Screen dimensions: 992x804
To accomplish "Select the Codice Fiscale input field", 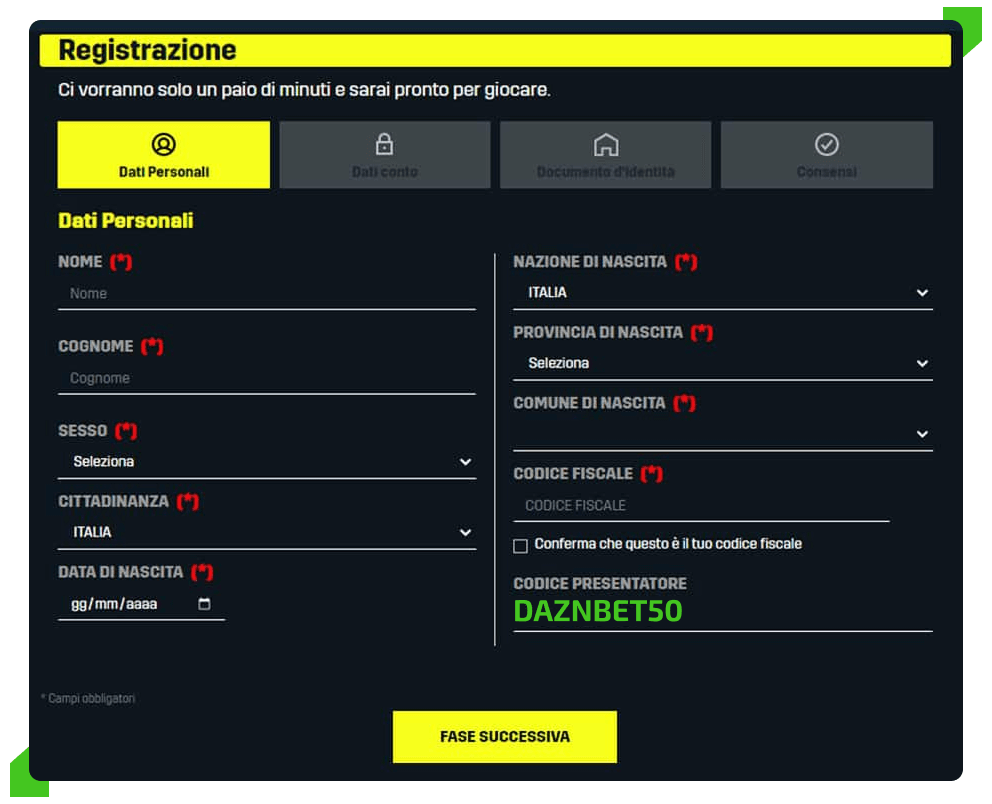I will click(700, 506).
